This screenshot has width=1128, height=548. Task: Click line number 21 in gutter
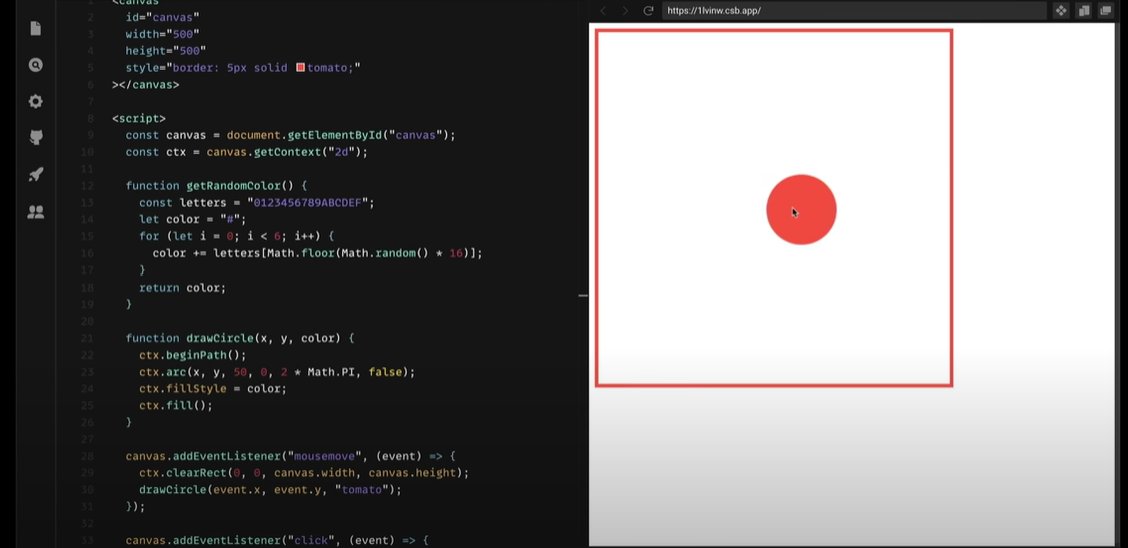(x=88, y=338)
